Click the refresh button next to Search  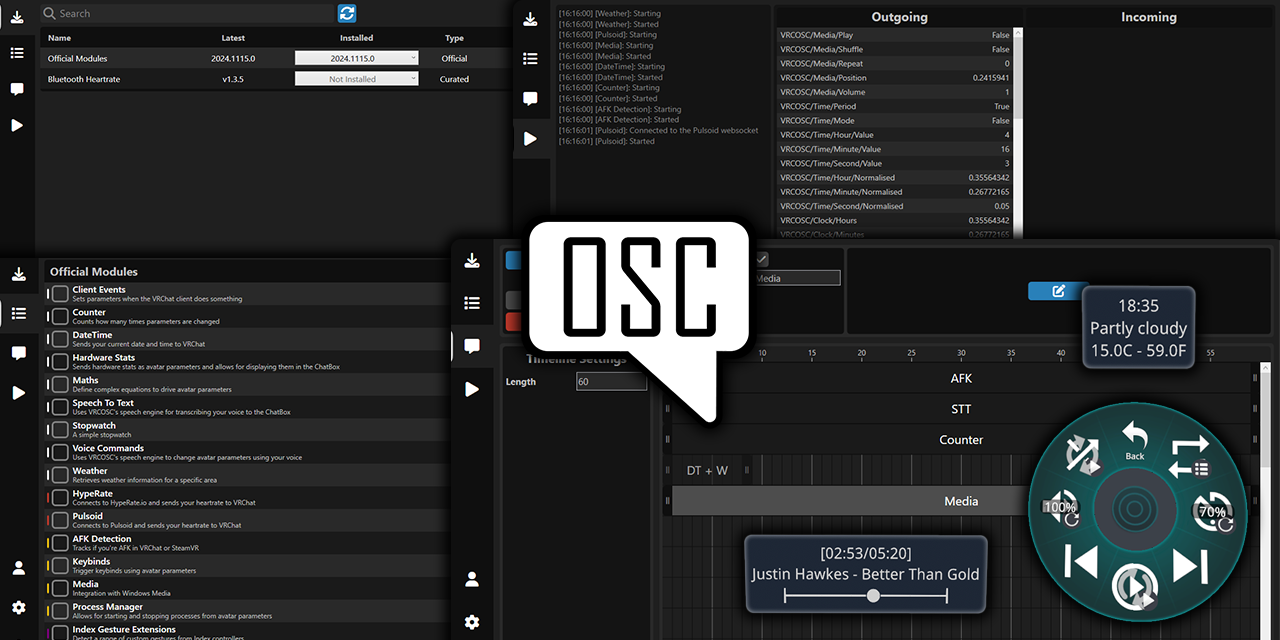(347, 13)
